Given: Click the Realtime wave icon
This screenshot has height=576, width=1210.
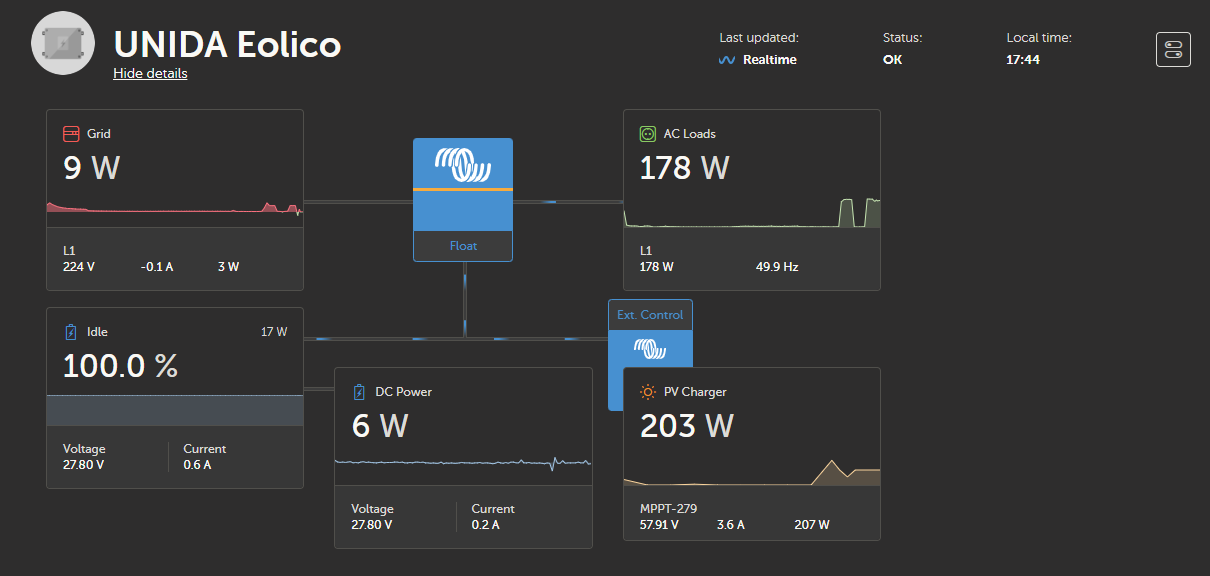Looking at the screenshot, I should pyautogui.click(x=728, y=60).
